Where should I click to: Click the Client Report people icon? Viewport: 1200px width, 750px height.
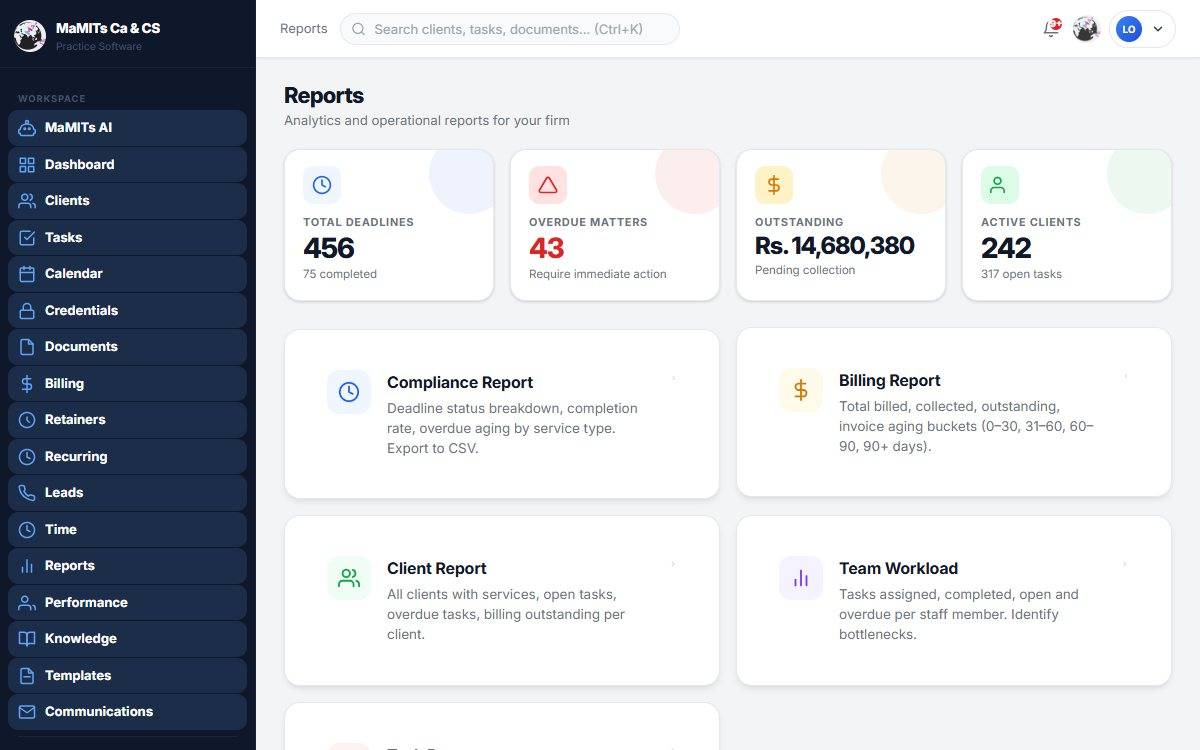349,578
